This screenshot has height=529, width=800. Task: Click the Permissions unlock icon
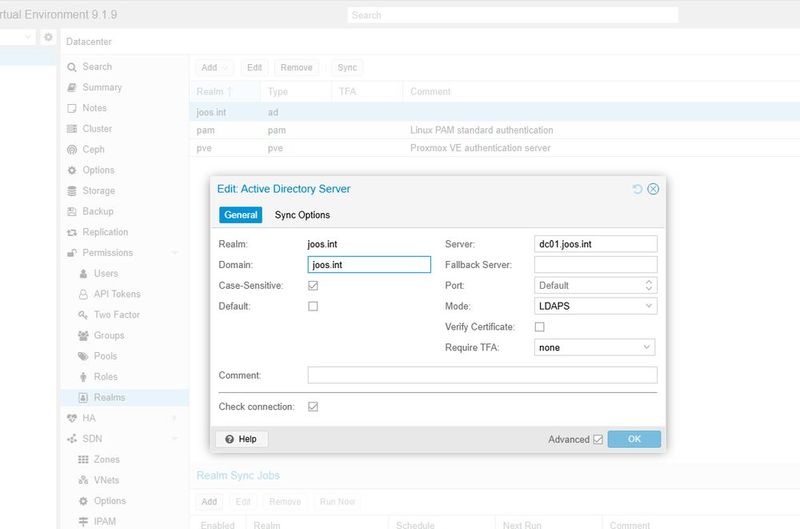pyautogui.click(x=72, y=253)
